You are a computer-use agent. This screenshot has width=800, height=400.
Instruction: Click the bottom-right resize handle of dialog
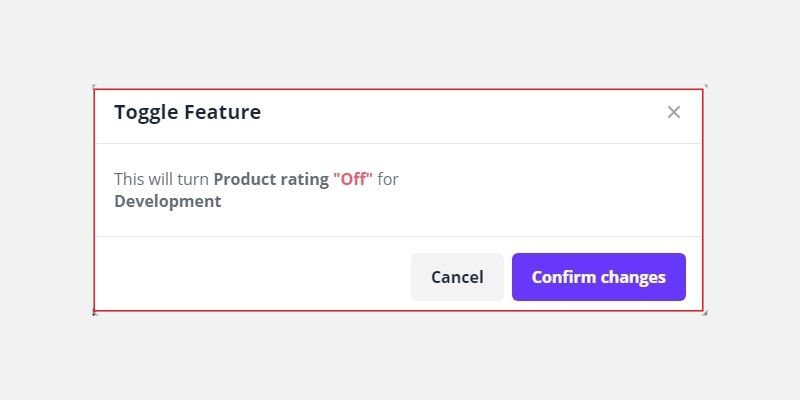pyautogui.click(x=705, y=313)
